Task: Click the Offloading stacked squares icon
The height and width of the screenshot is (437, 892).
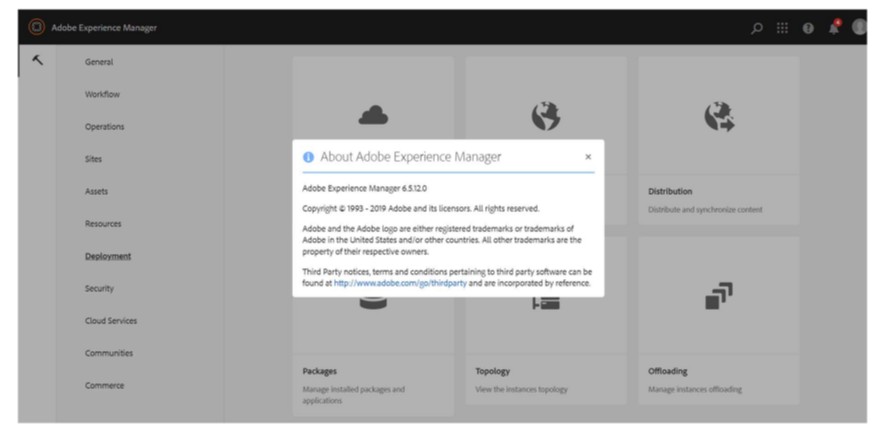Action: click(x=719, y=296)
